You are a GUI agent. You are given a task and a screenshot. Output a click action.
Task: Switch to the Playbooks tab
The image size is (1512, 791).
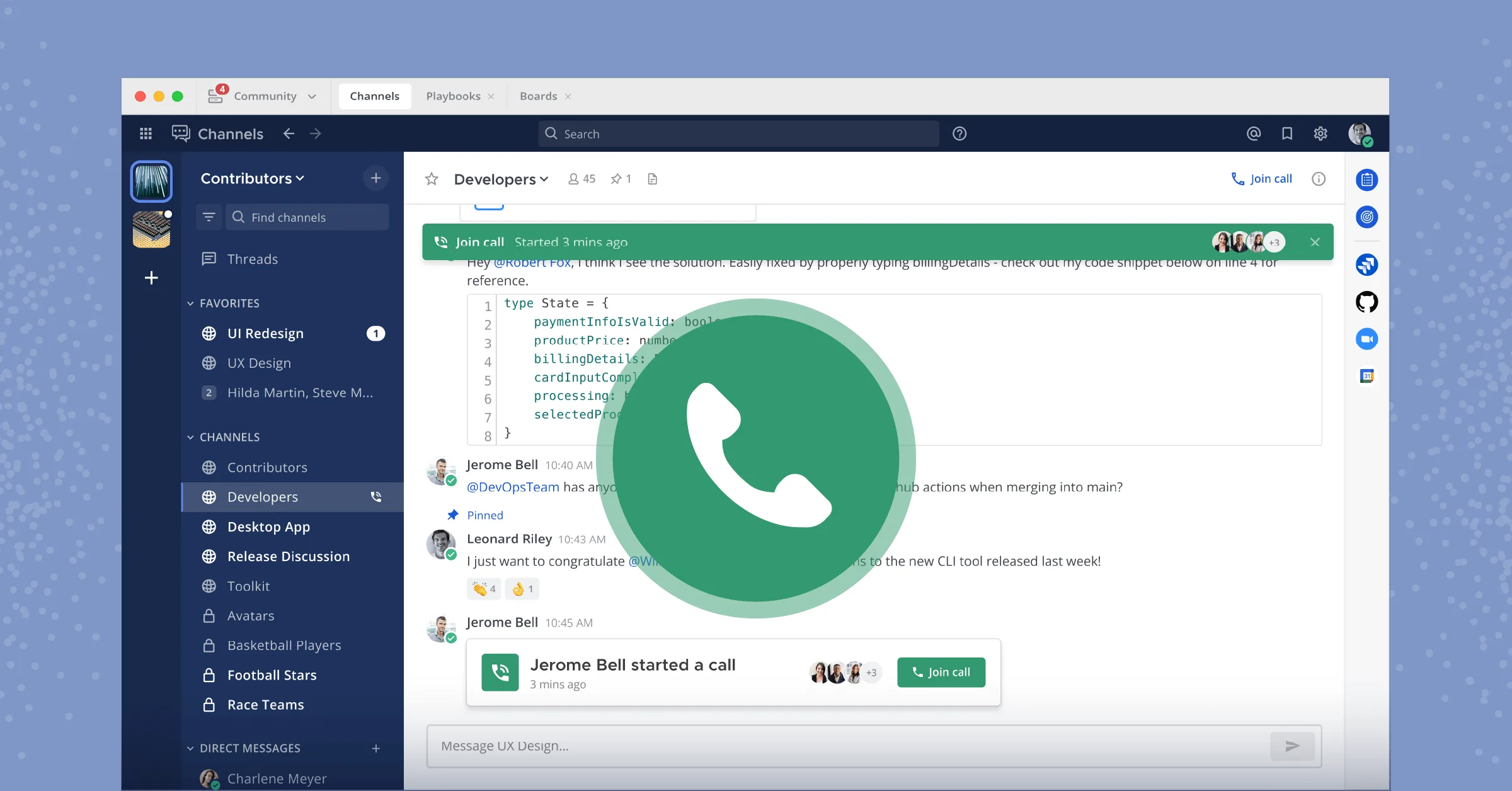click(454, 96)
